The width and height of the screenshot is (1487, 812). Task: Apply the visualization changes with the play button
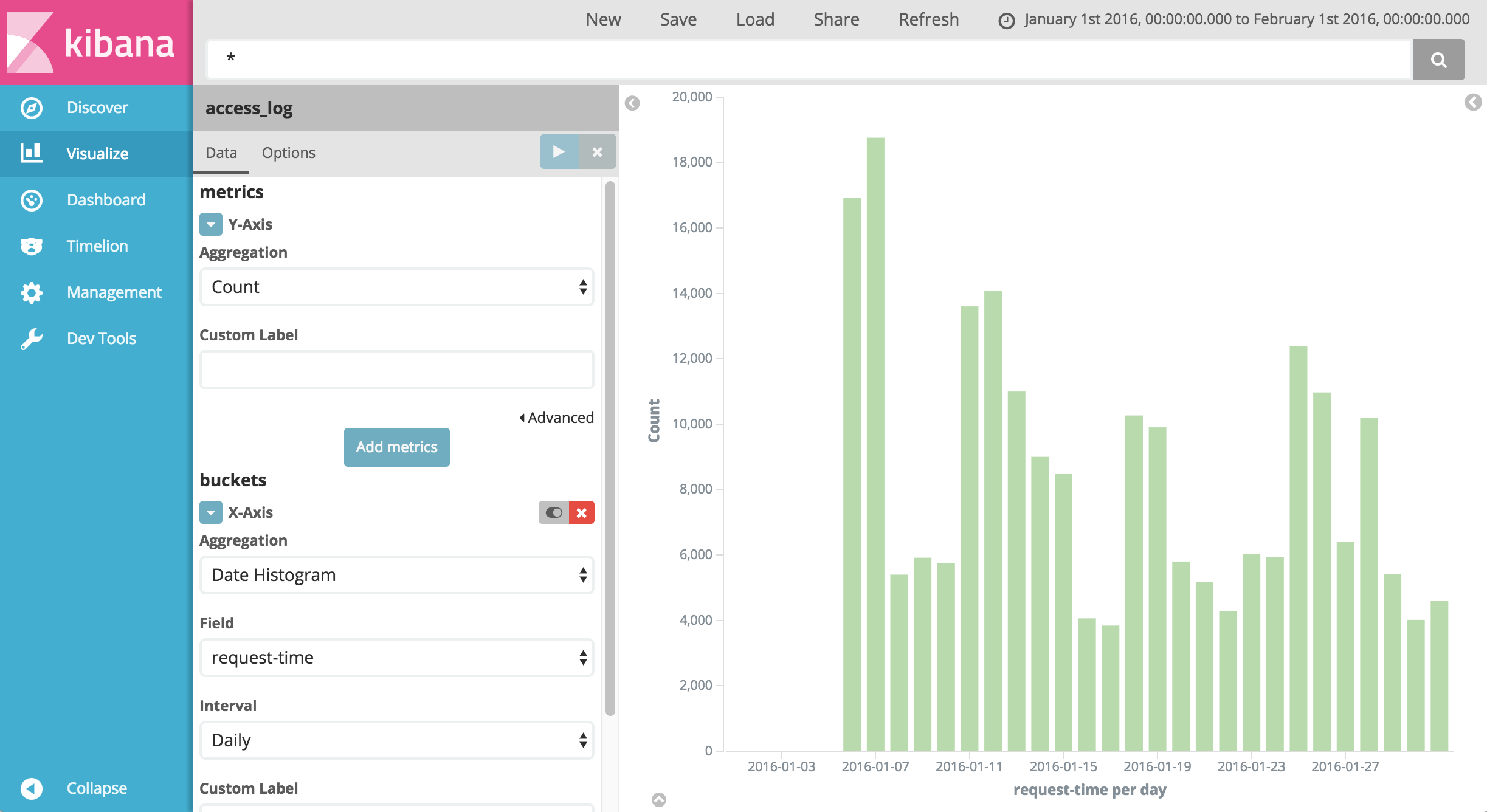pos(557,151)
